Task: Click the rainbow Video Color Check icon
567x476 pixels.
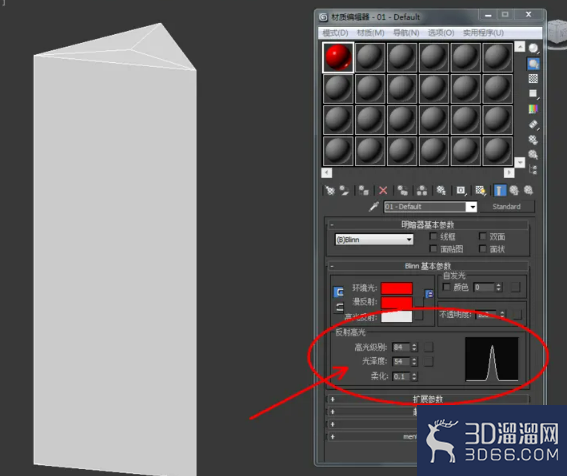Action: (x=533, y=109)
